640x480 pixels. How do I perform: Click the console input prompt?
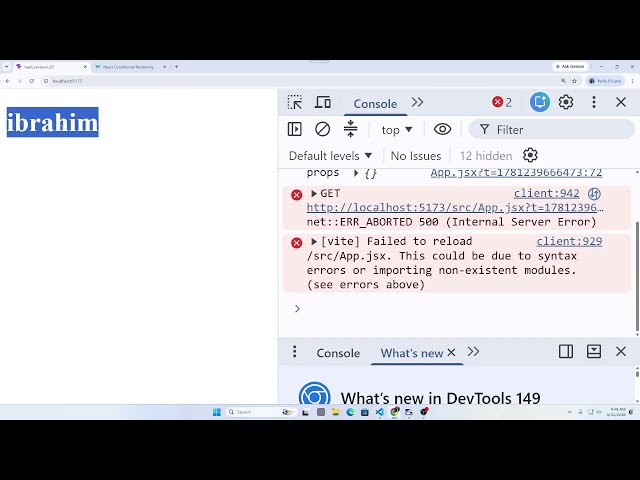tap(457, 309)
